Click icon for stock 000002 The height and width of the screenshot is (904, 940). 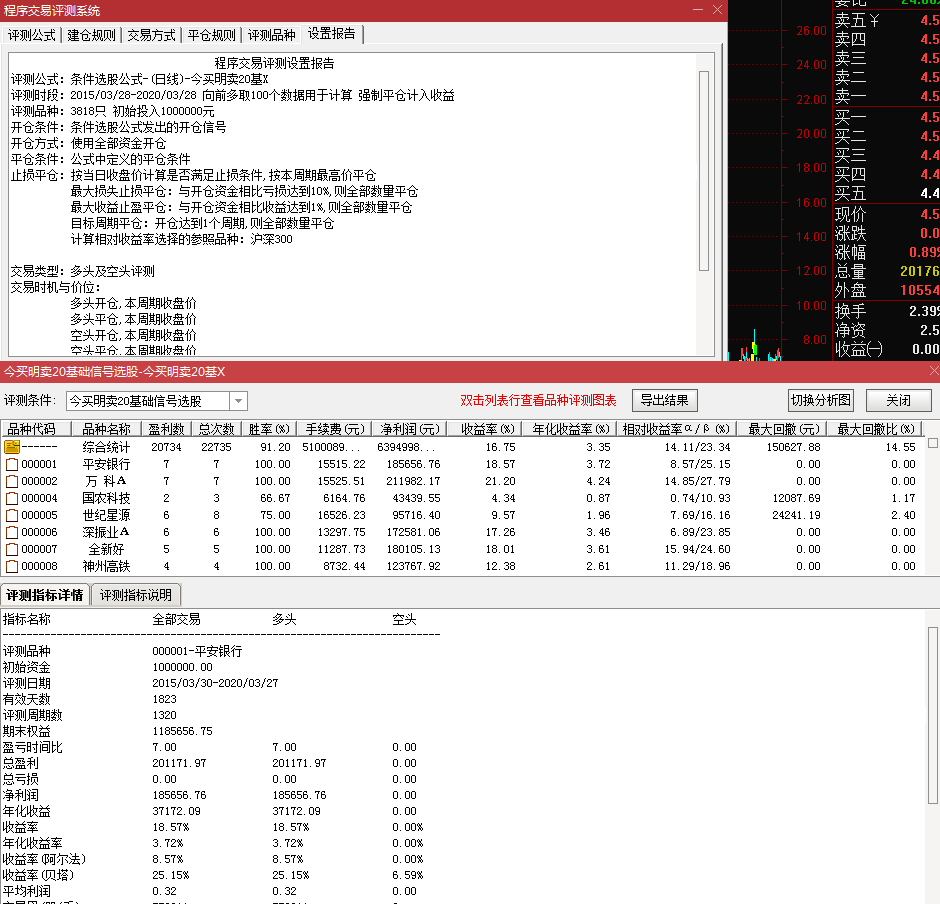(12, 481)
